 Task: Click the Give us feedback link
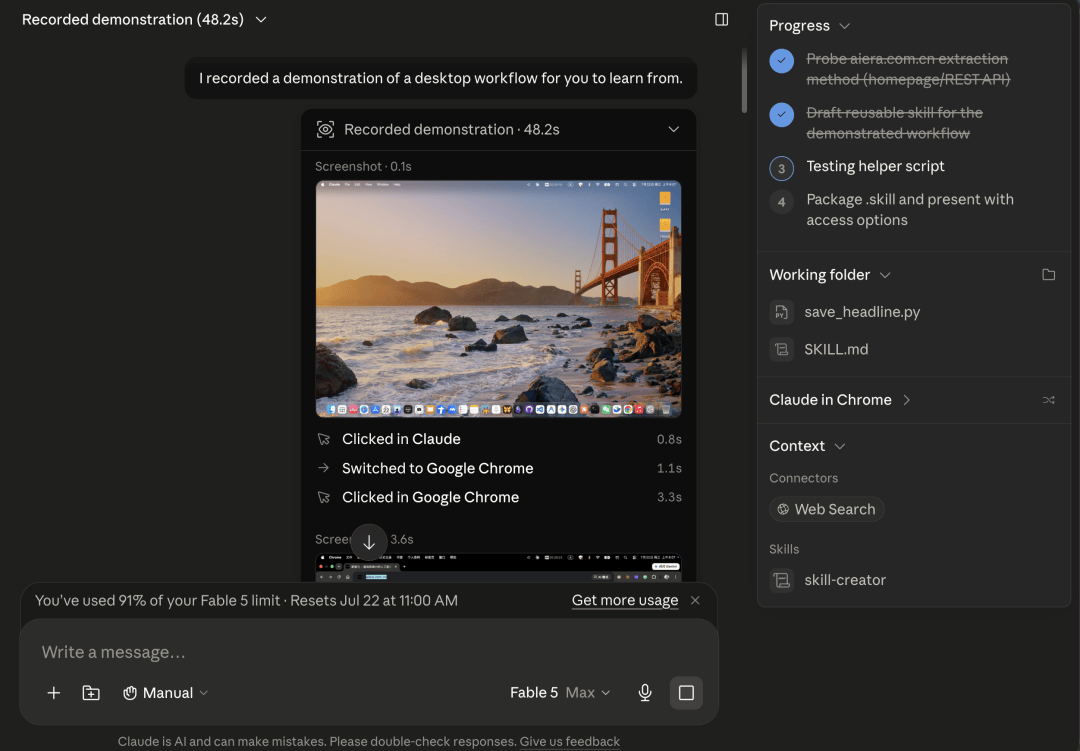click(570, 741)
